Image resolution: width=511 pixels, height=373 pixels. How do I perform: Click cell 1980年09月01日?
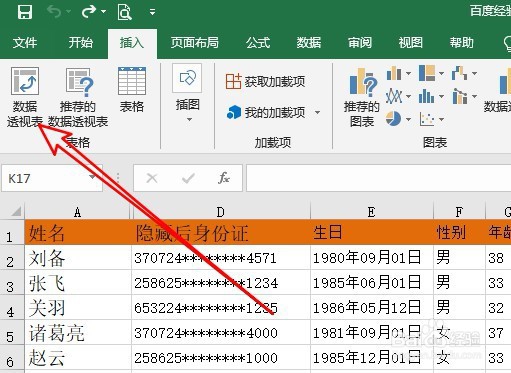point(372,258)
